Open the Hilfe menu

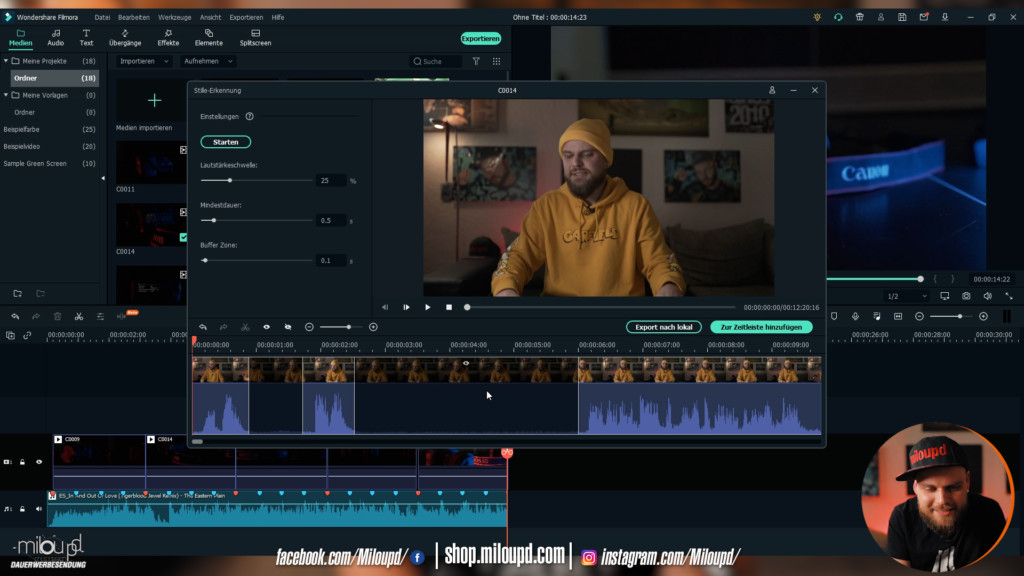tap(278, 18)
